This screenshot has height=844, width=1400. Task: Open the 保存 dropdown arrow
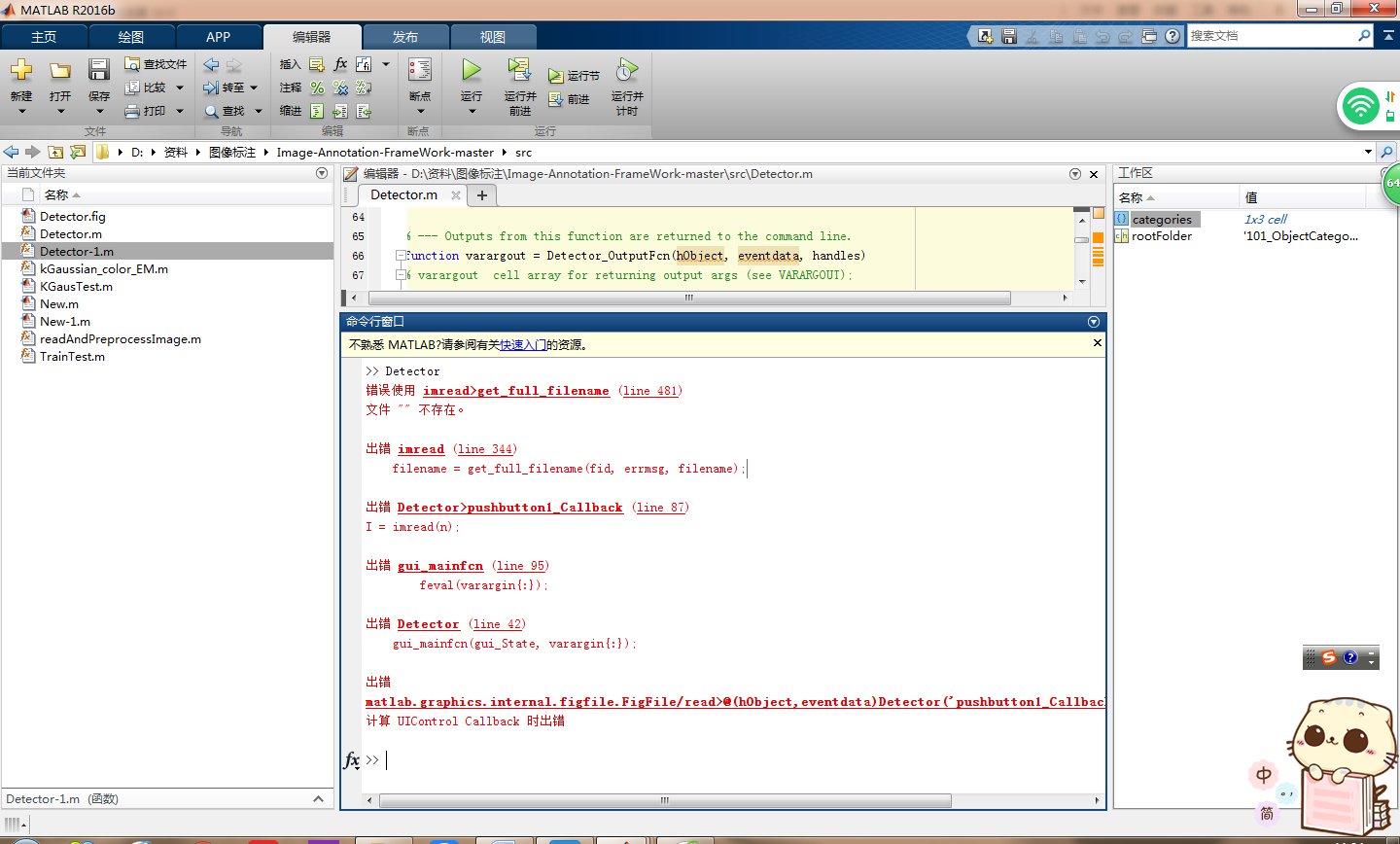click(99, 112)
